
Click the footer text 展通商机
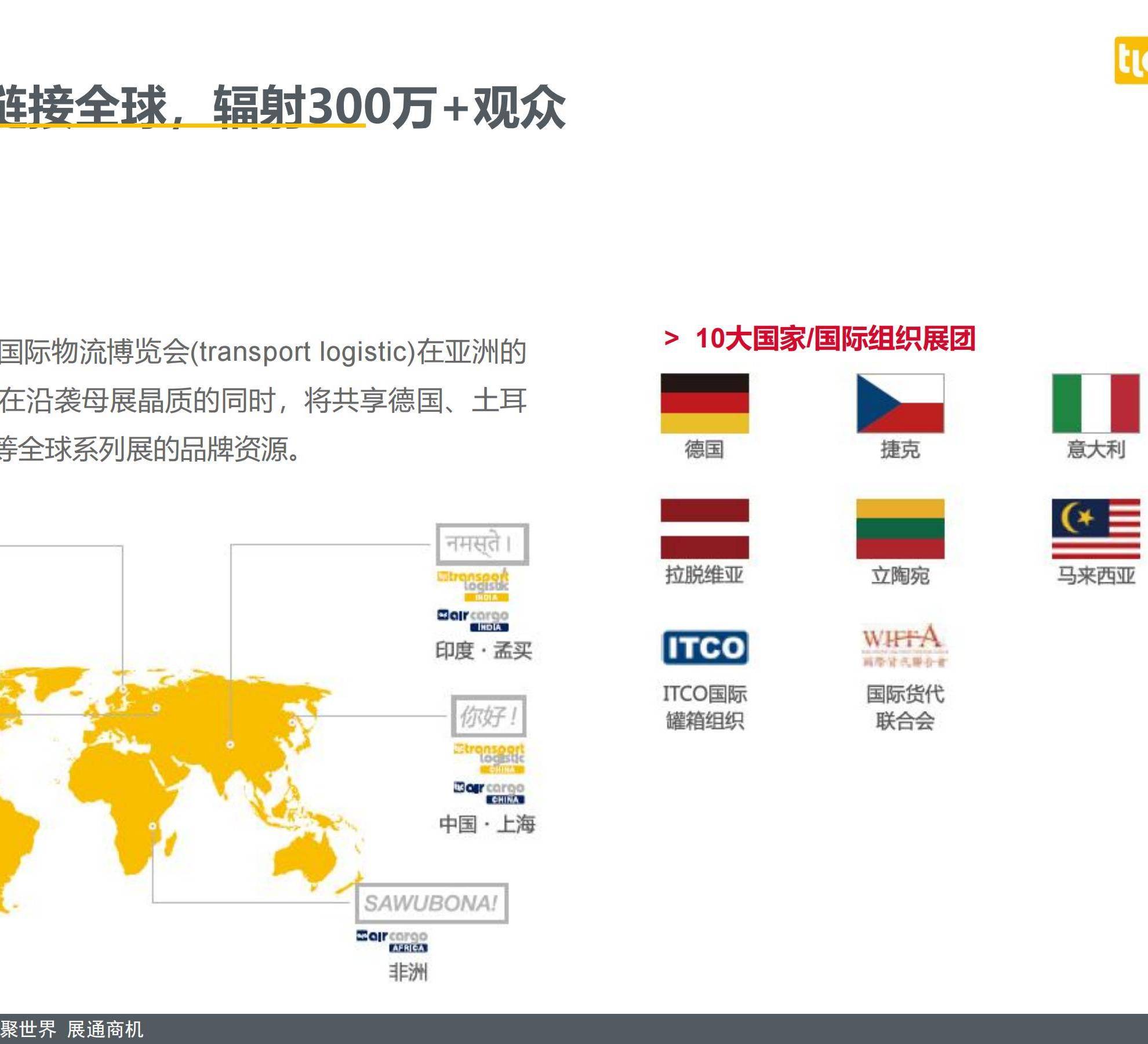coord(105,1029)
